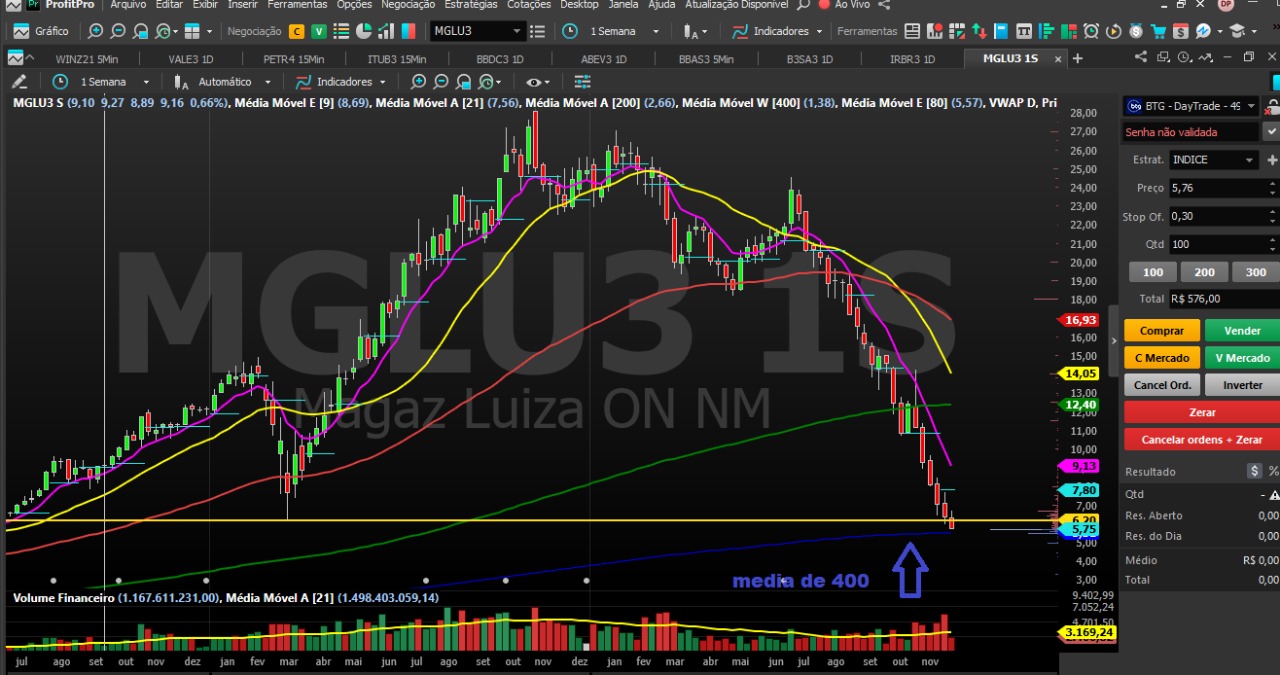Open the shopping cart icon in Ferramentas
The image size is (1280, 675).
coord(1160,31)
